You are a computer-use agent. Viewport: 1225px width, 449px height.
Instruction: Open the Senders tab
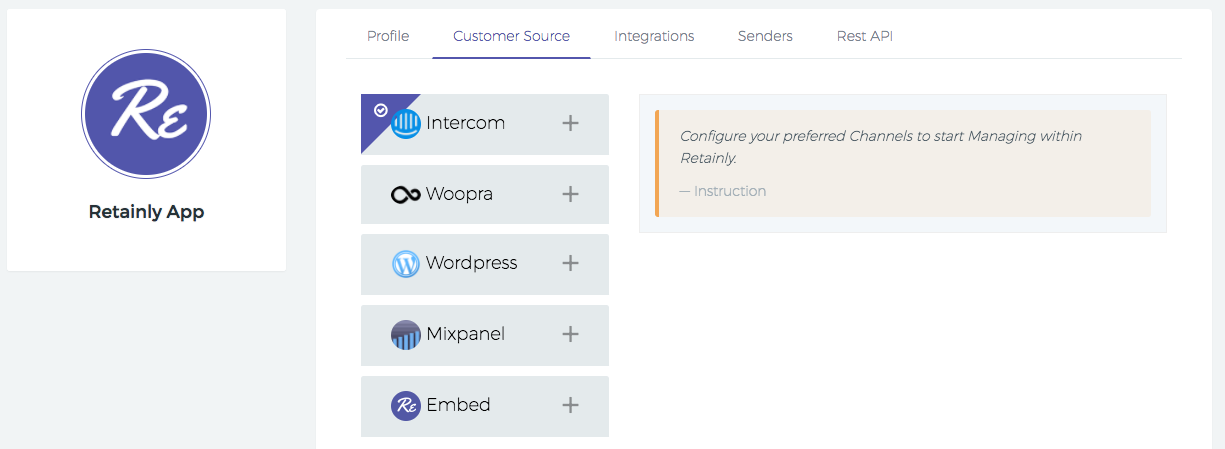[x=765, y=36]
